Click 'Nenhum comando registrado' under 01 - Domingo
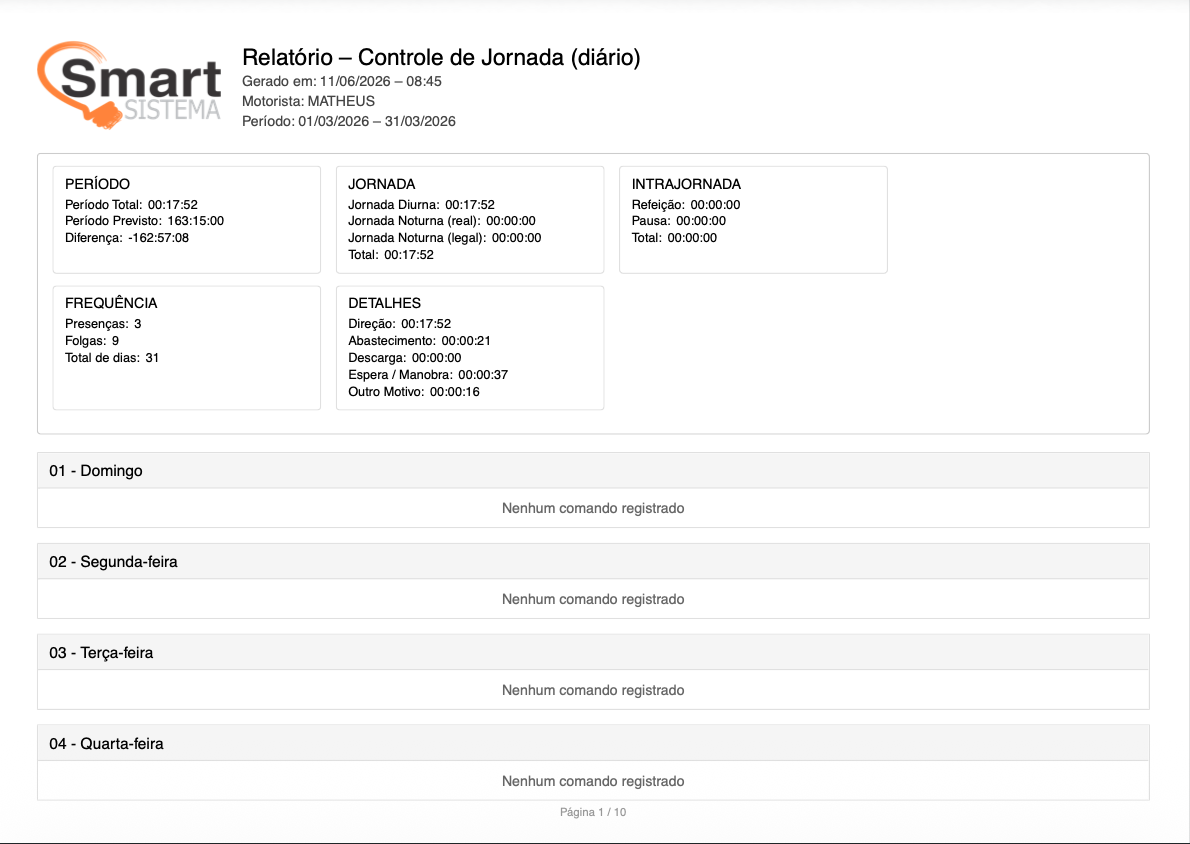1190x844 pixels. 593,509
